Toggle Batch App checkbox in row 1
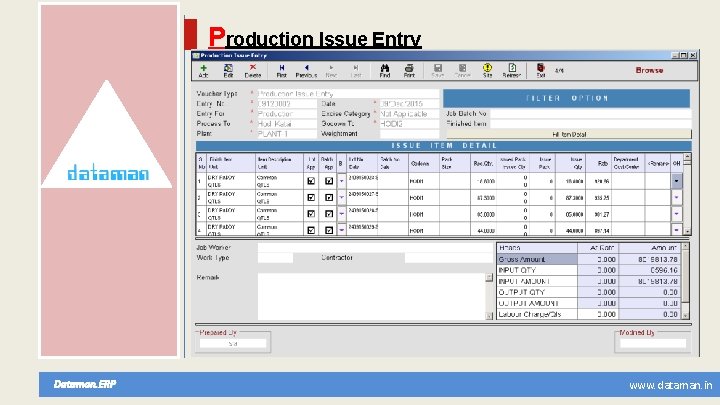Screen dimensions: 720x405 (x=329, y=181)
